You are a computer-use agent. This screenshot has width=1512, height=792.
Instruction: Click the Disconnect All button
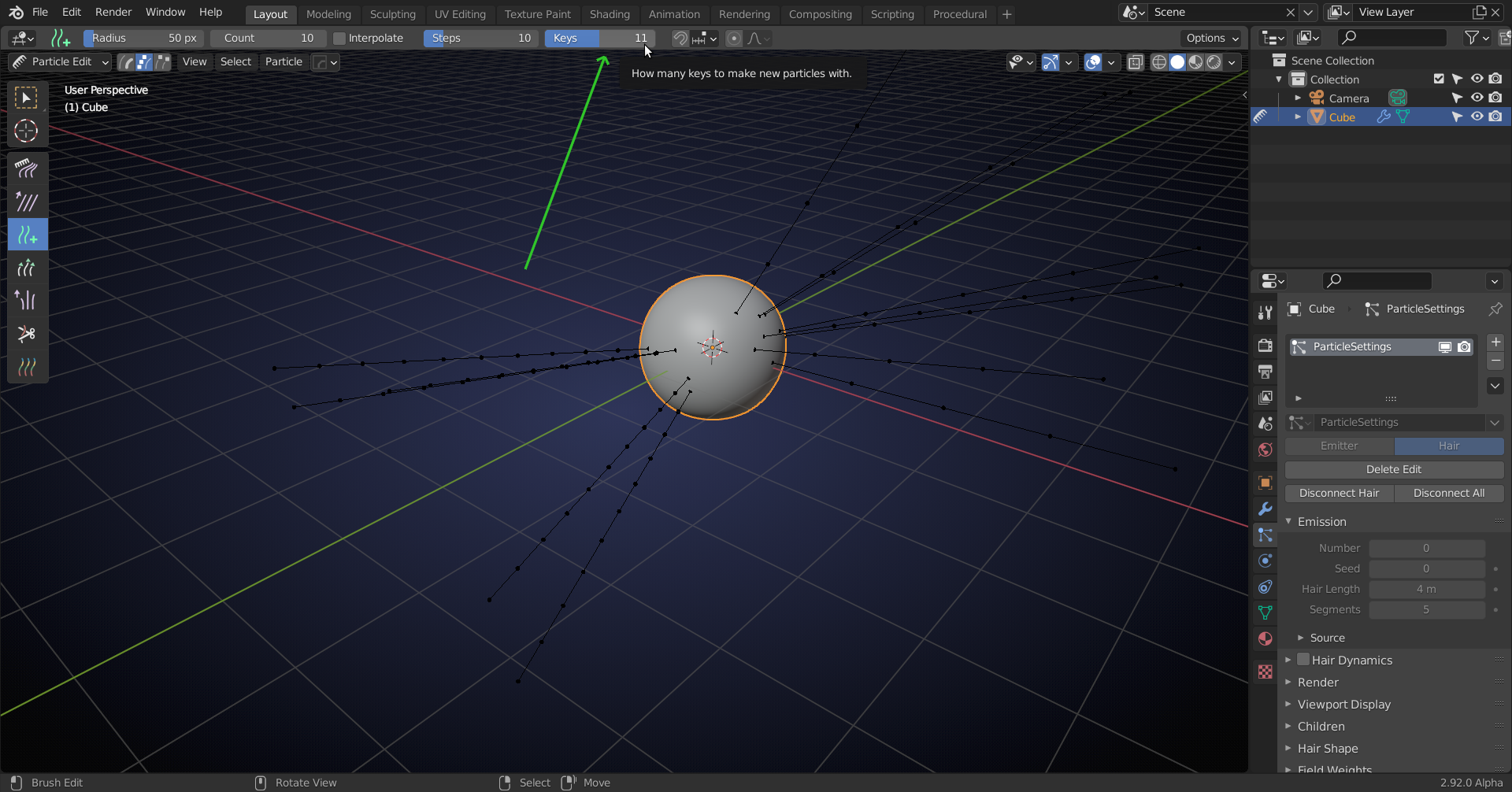tap(1449, 493)
